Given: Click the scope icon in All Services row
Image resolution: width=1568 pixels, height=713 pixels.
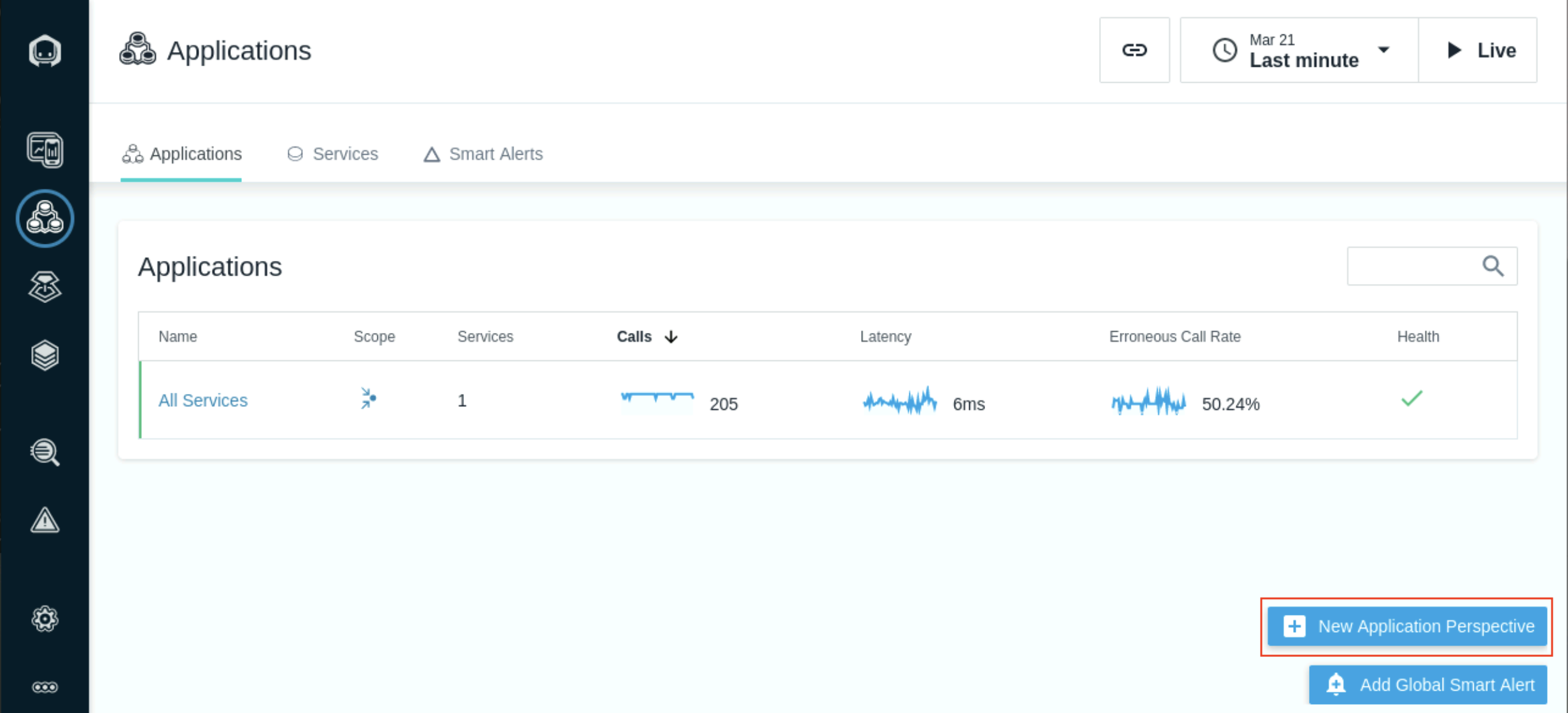Looking at the screenshot, I should 368,399.
